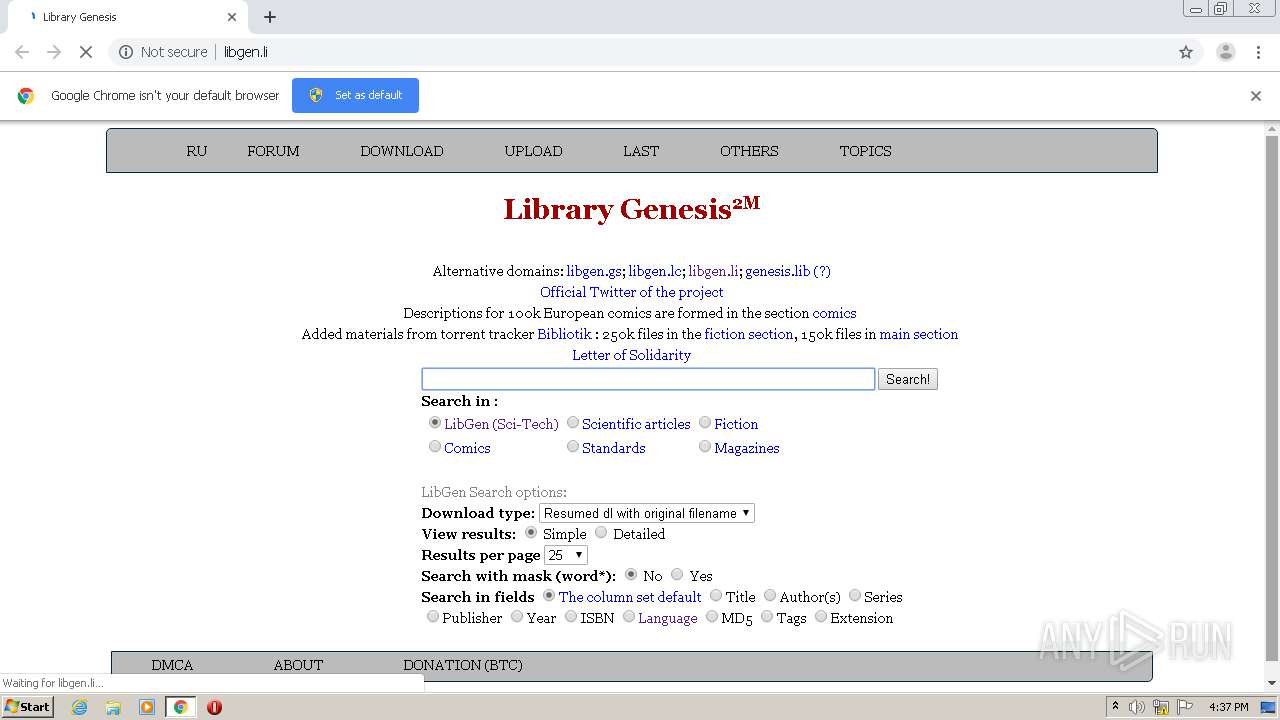Open Official Twitter of the project link
Image resolution: width=1280 pixels, height=720 pixels.
coord(632,292)
